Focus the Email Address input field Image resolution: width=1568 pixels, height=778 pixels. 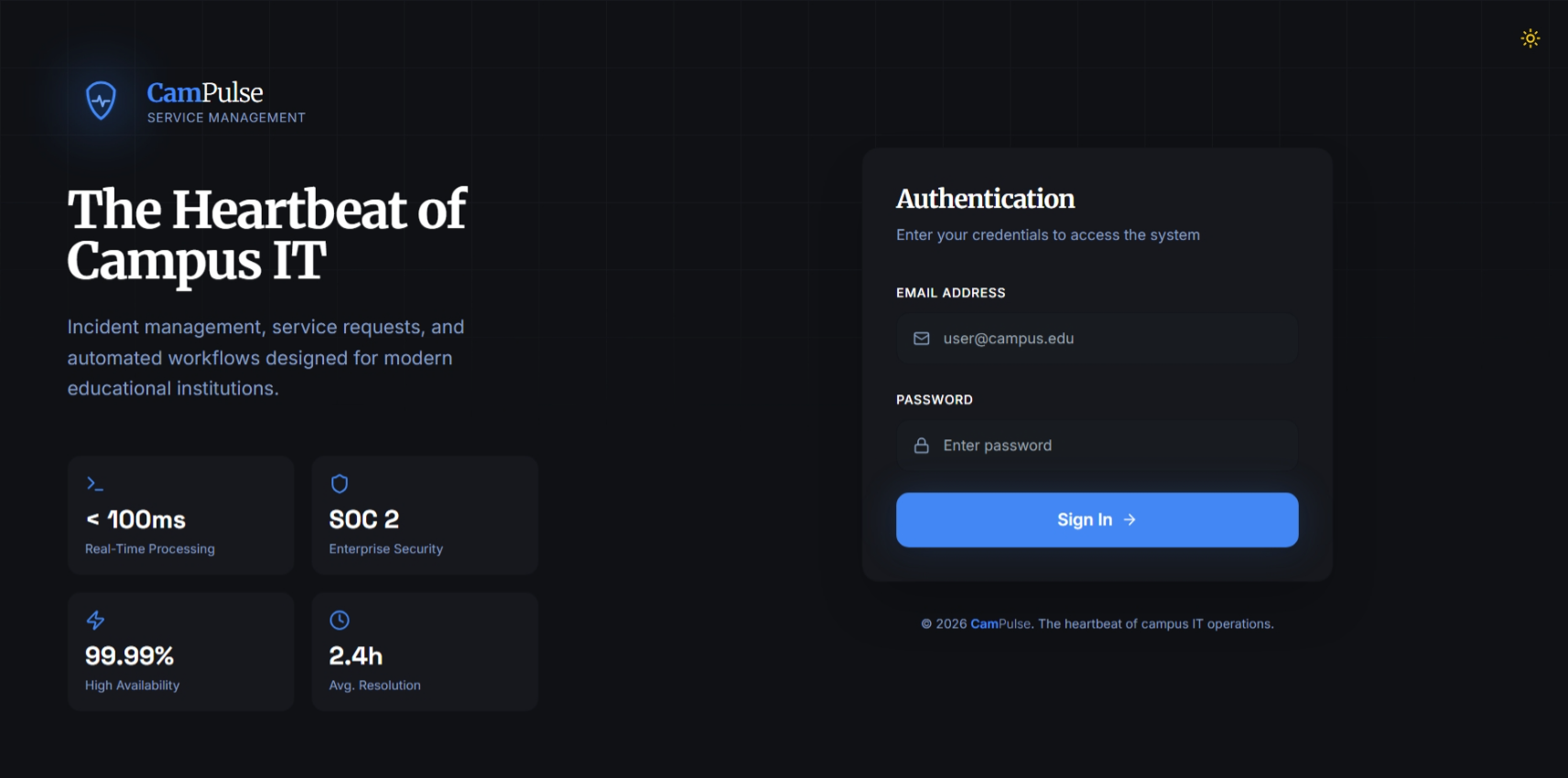(1097, 339)
